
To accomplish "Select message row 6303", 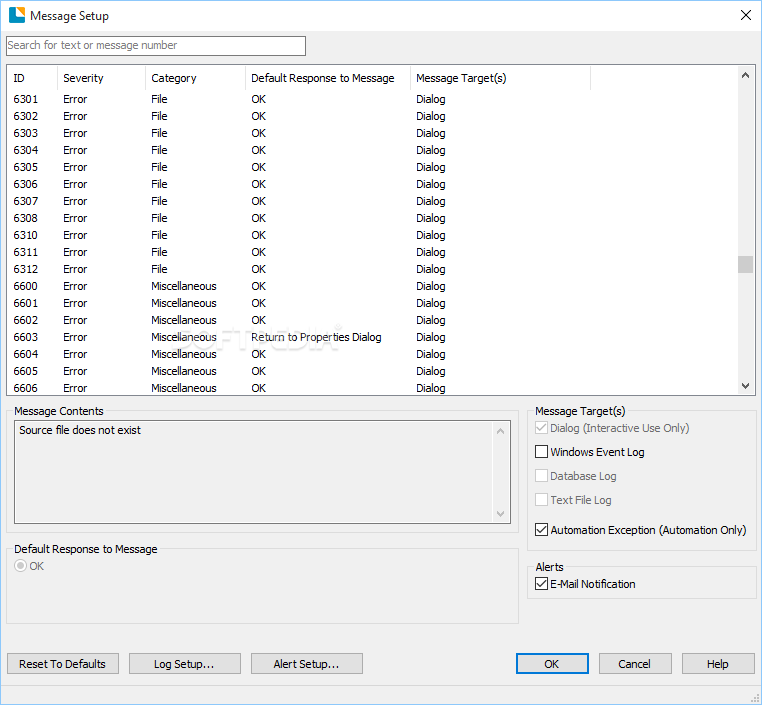I will [x=372, y=133].
